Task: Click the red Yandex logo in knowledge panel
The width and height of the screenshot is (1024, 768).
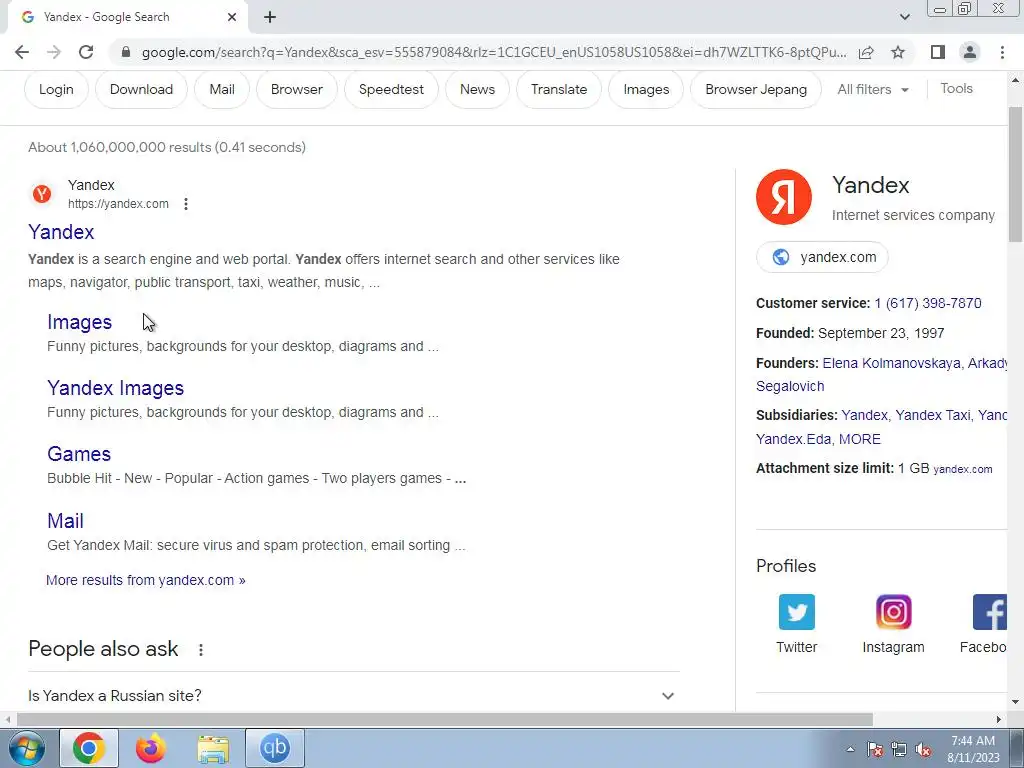Action: 784,197
